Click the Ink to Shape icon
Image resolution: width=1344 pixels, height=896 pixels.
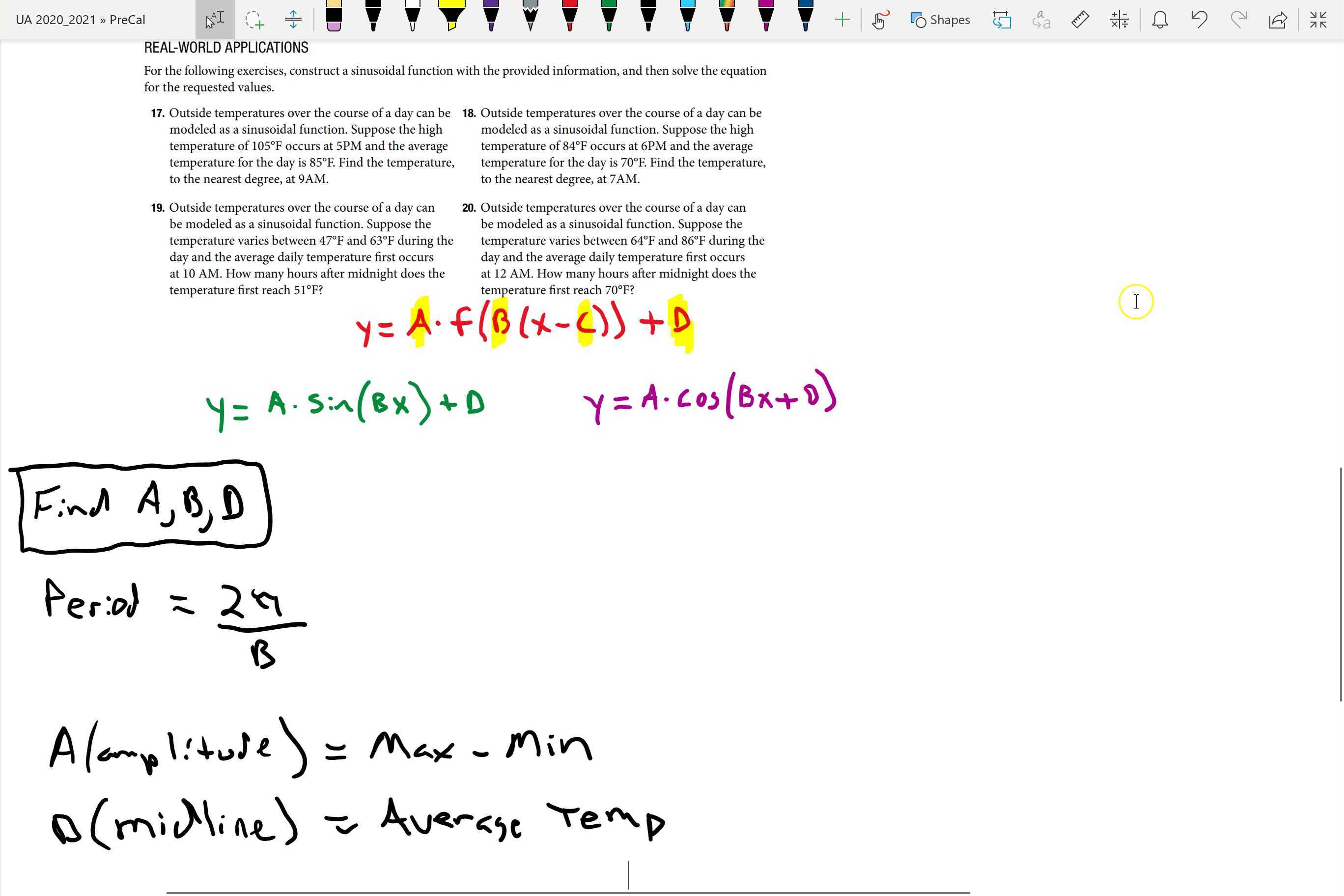pyautogui.click(x=1002, y=20)
